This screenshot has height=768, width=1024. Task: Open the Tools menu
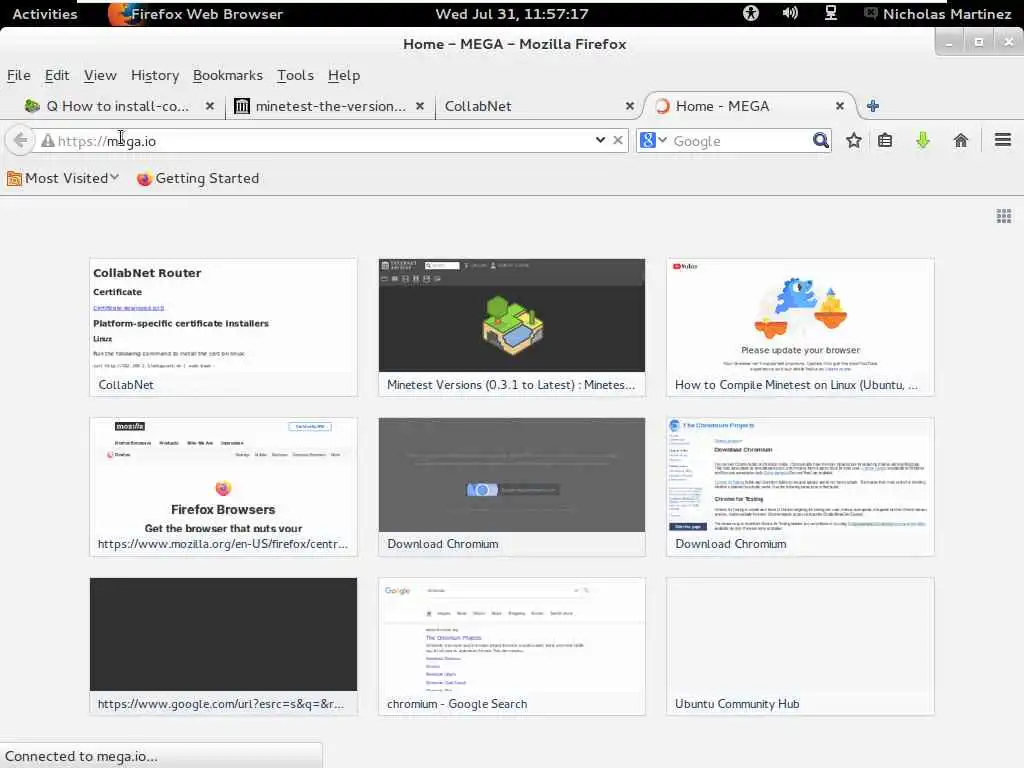click(295, 76)
